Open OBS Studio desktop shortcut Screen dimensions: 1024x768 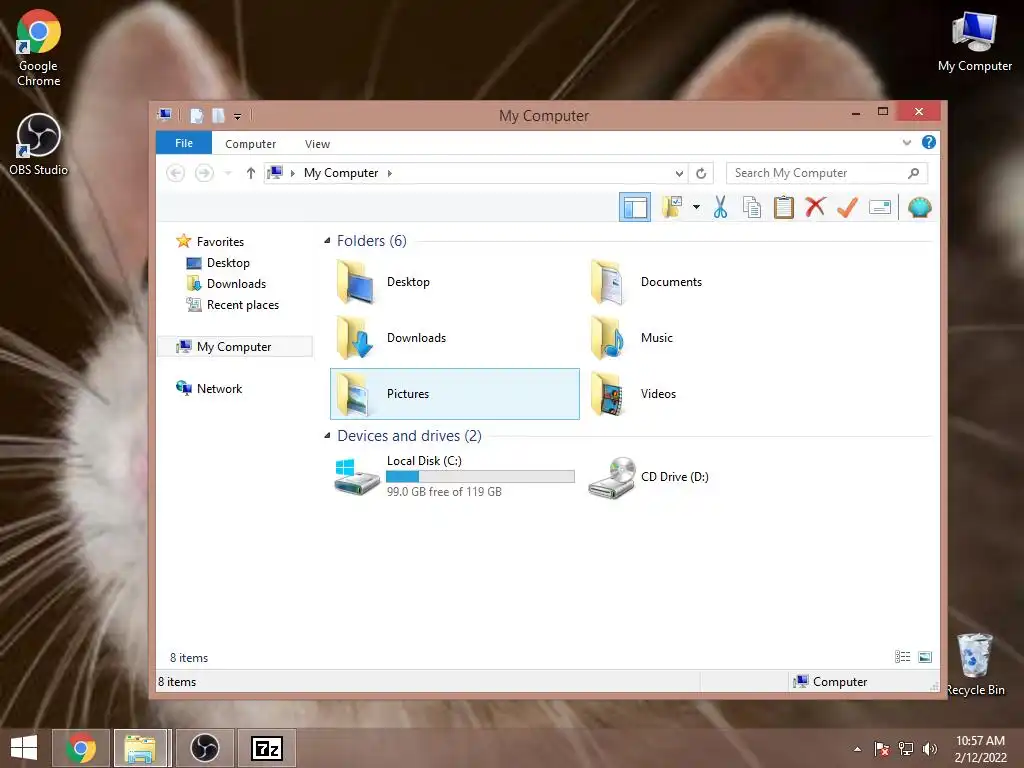coord(39,145)
